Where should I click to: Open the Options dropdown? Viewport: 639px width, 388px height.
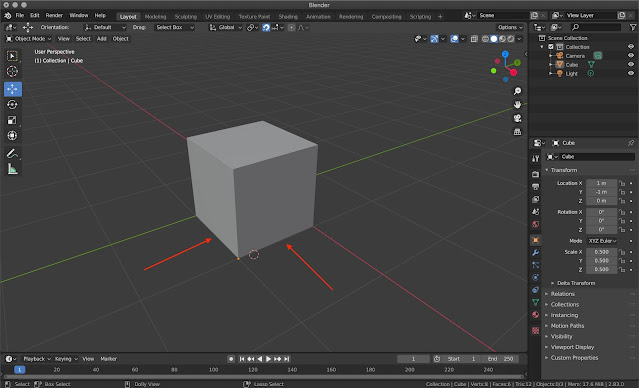[510, 27]
